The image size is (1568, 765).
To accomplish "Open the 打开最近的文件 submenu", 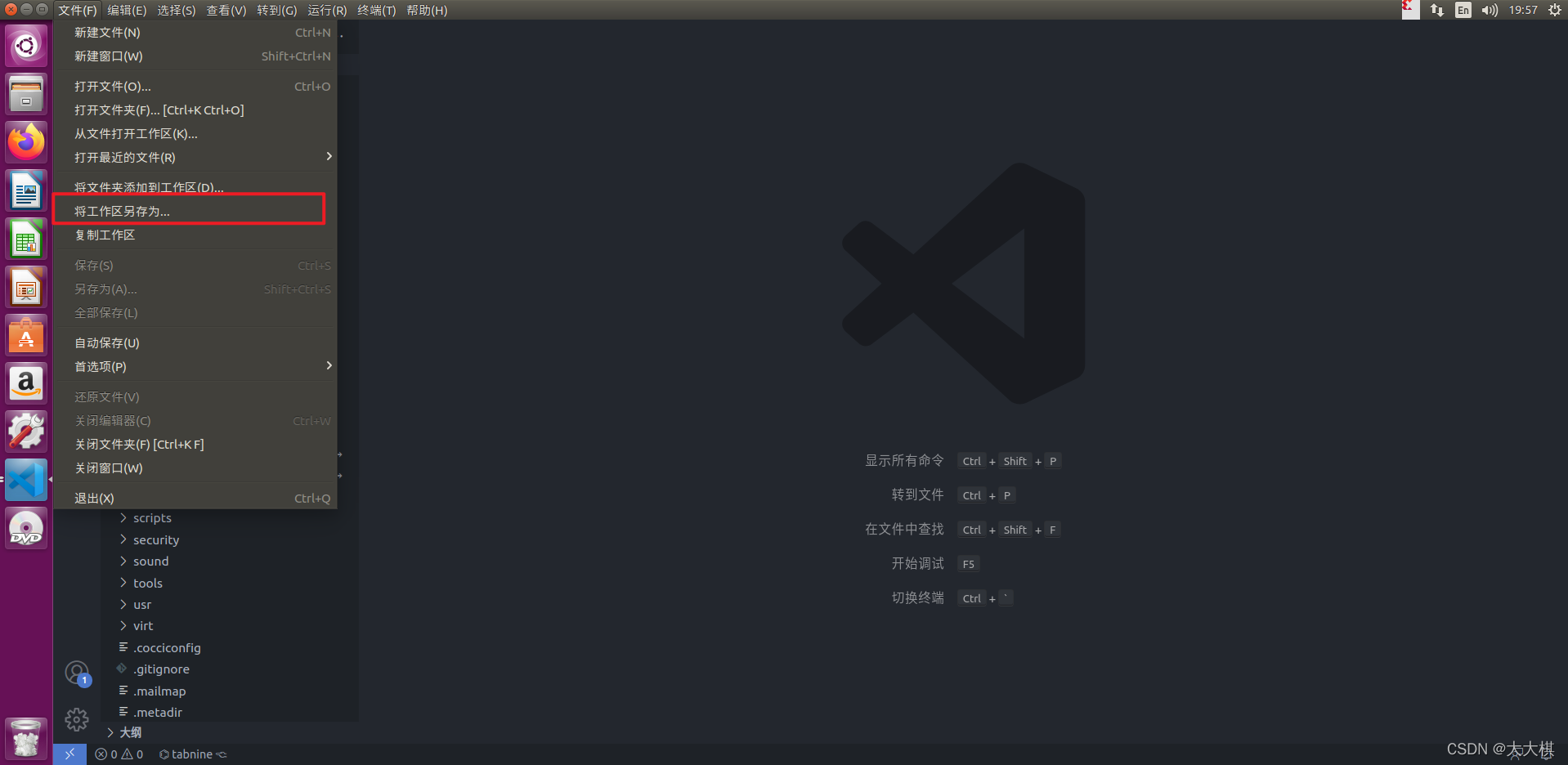I will tap(195, 157).
